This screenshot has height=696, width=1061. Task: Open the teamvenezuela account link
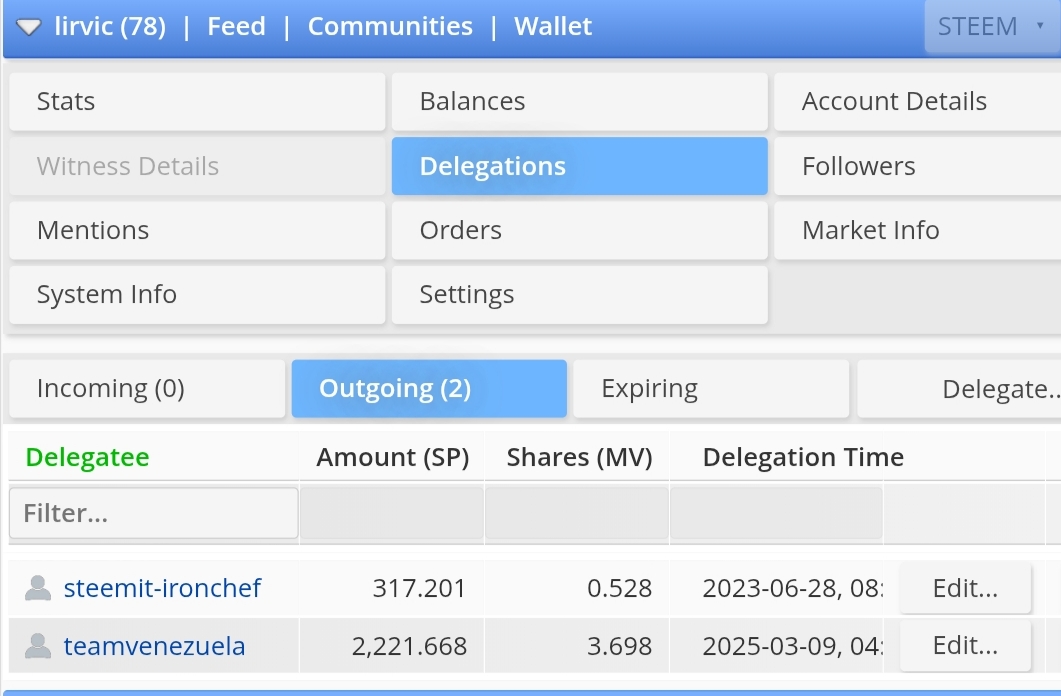(154, 646)
